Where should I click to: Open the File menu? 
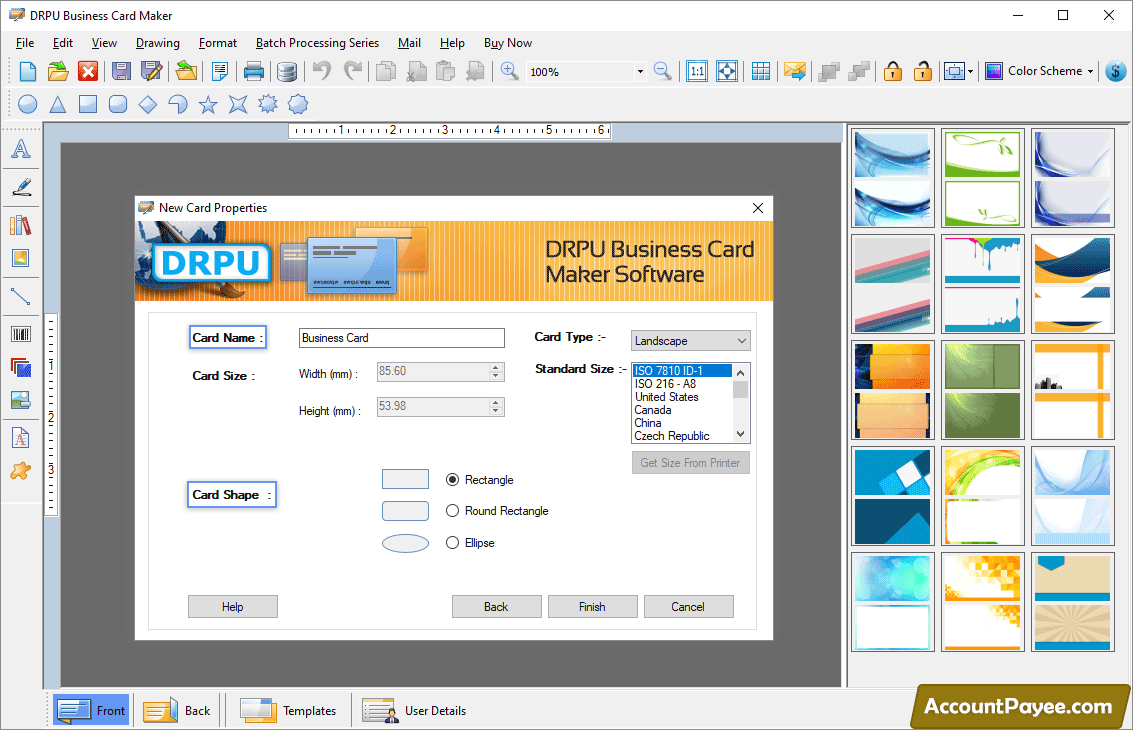[x=25, y=43]
